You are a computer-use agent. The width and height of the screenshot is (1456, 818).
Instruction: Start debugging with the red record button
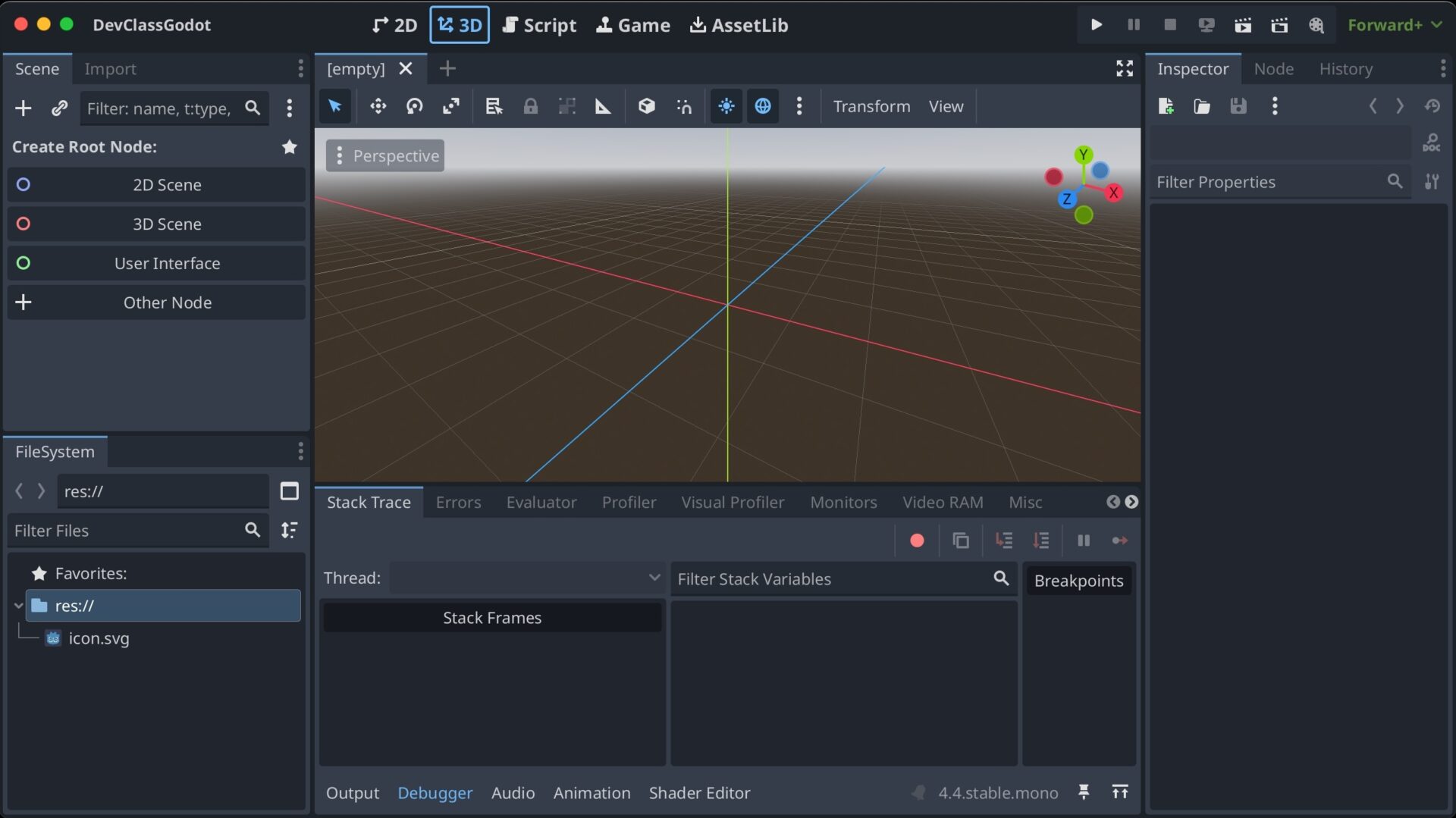(917, 541)
